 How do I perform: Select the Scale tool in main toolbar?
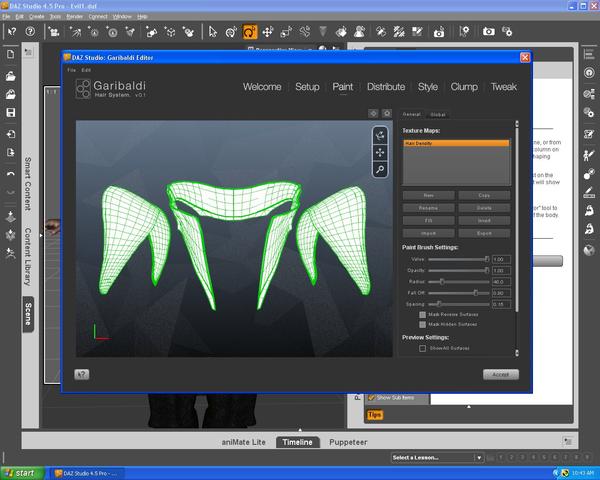tap(286, 32)
